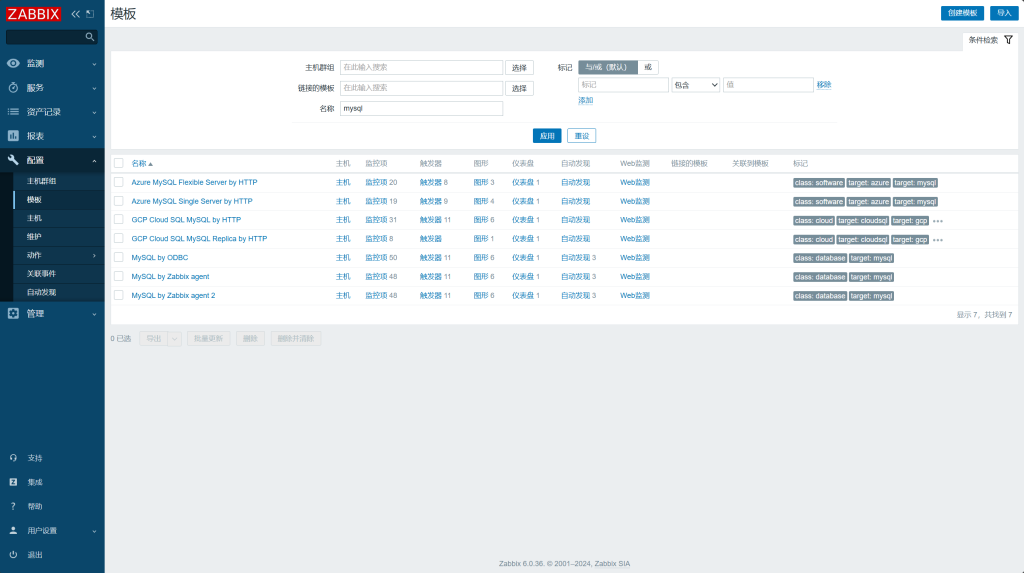
Task: Open the tag operator 包含 dropdown
Action: [696, 85]
